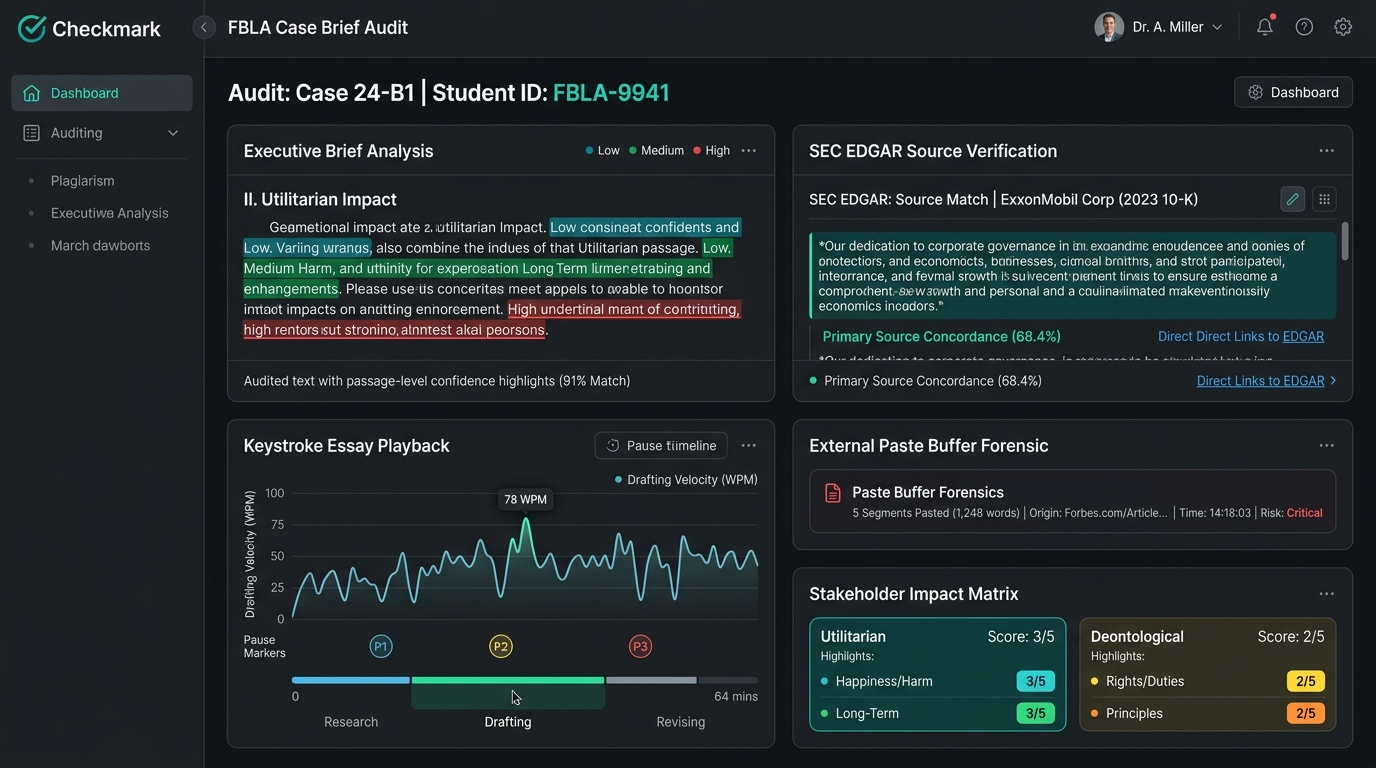Open the settings gear in the header
This screenshot has height=768, width=1376.
1343,27
